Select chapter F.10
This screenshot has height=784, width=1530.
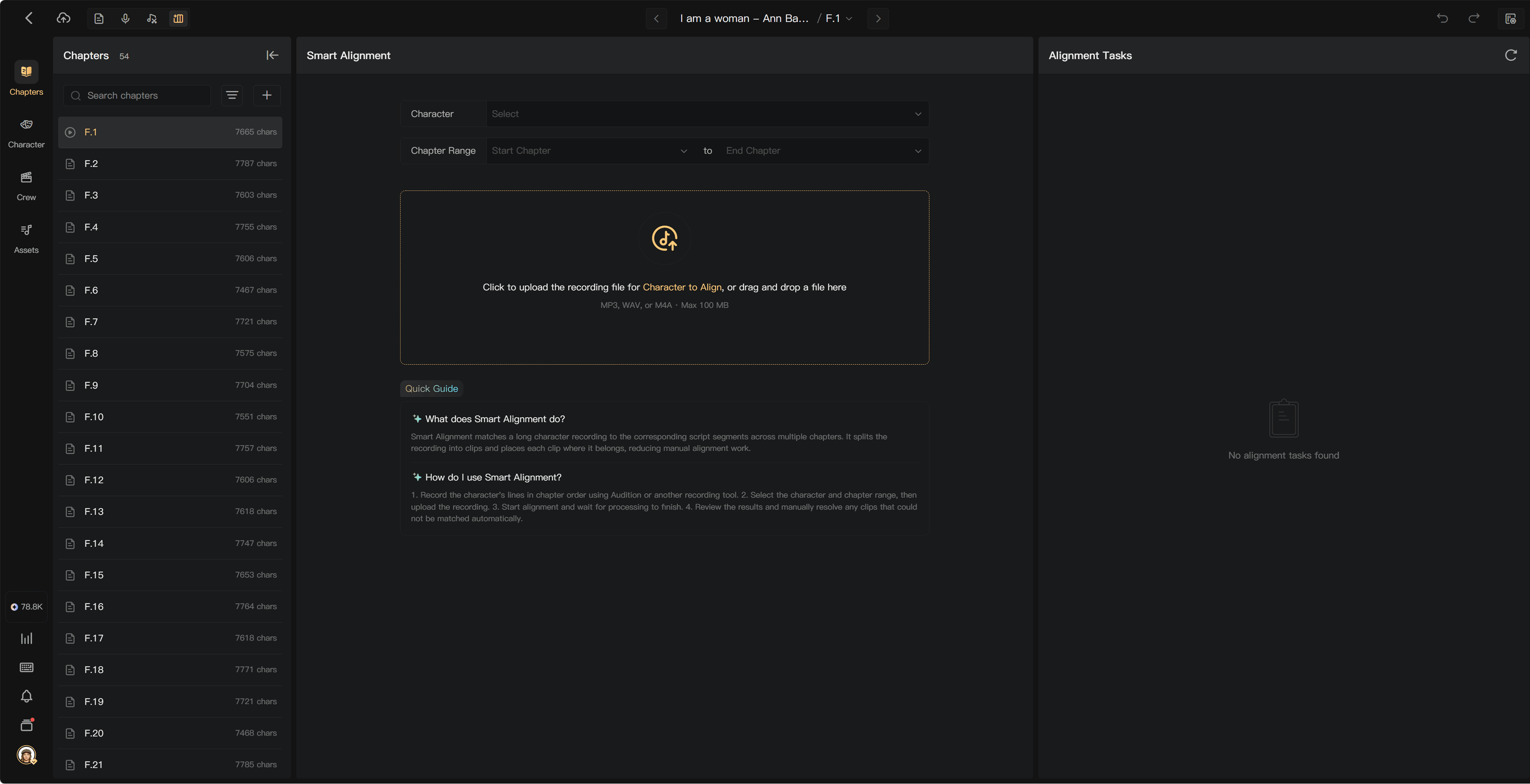click(x=170, y=417)
